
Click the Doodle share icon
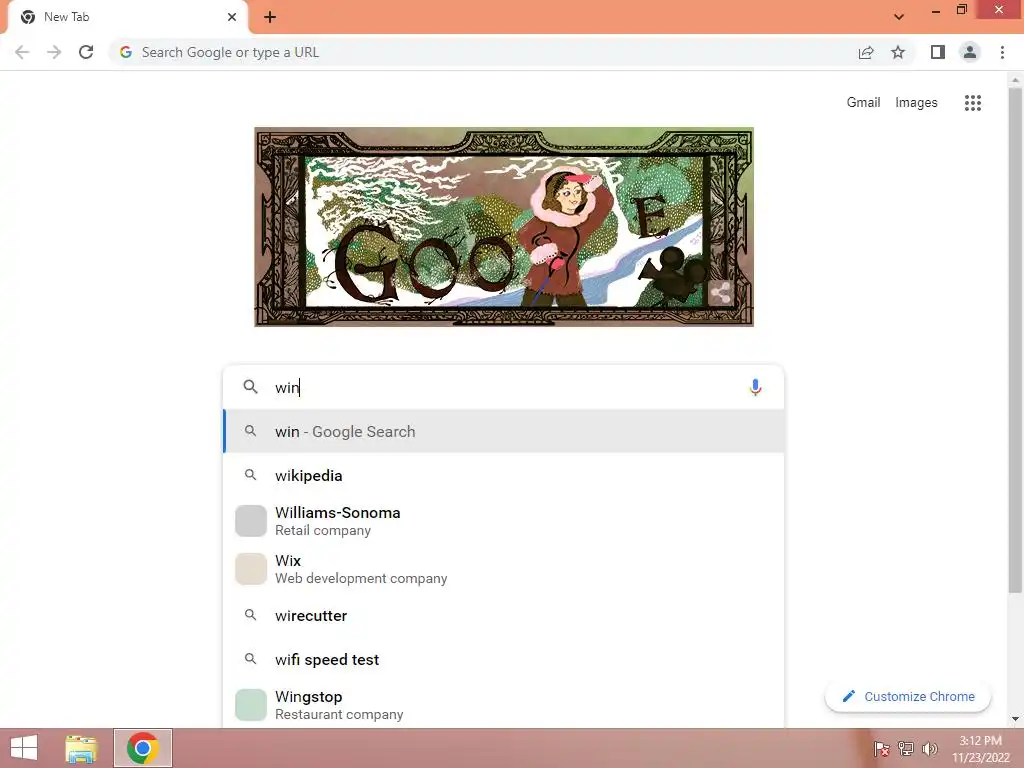click(720, 293)
